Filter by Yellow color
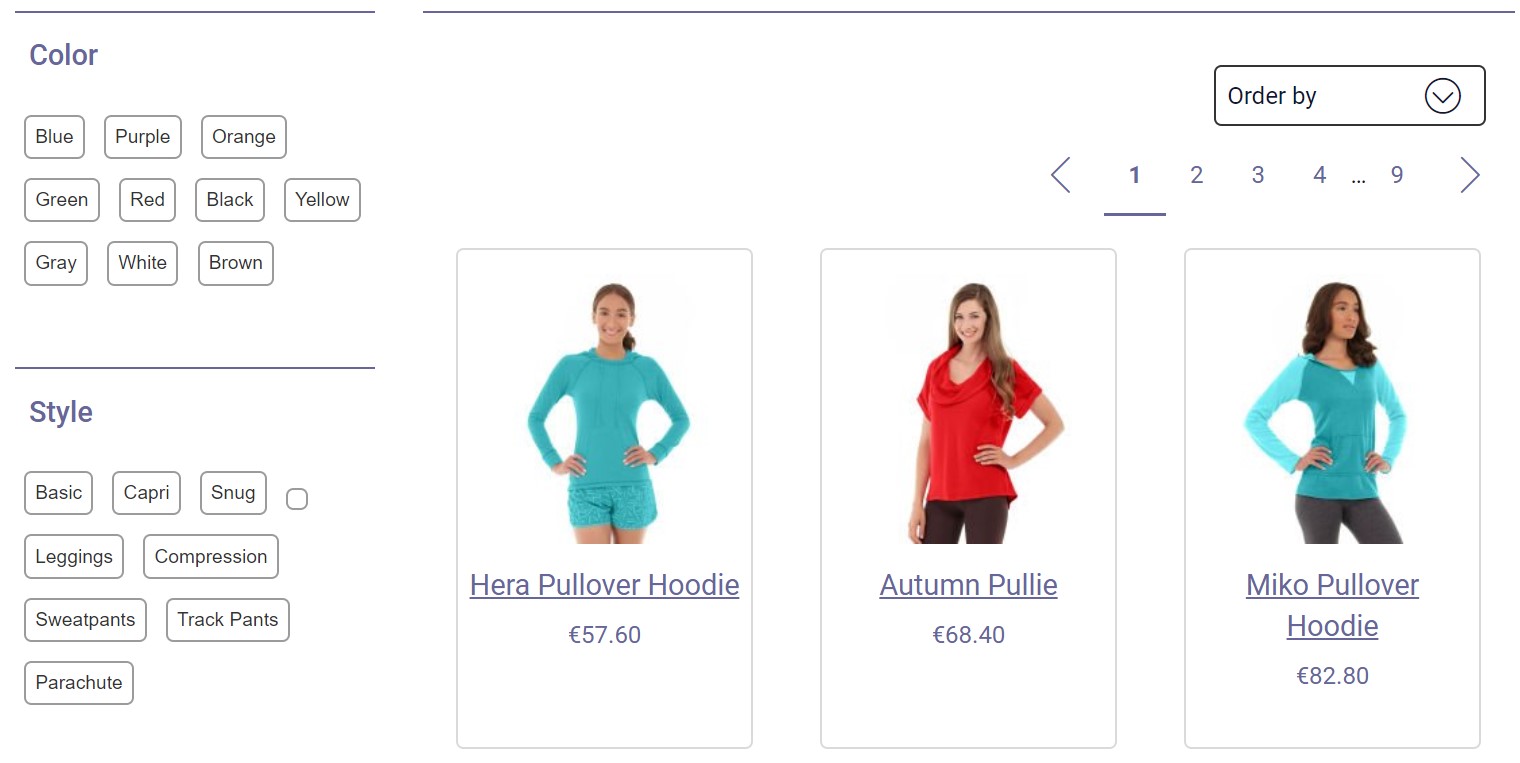This screenshot has width=1520, height=763. click(322, 200)
